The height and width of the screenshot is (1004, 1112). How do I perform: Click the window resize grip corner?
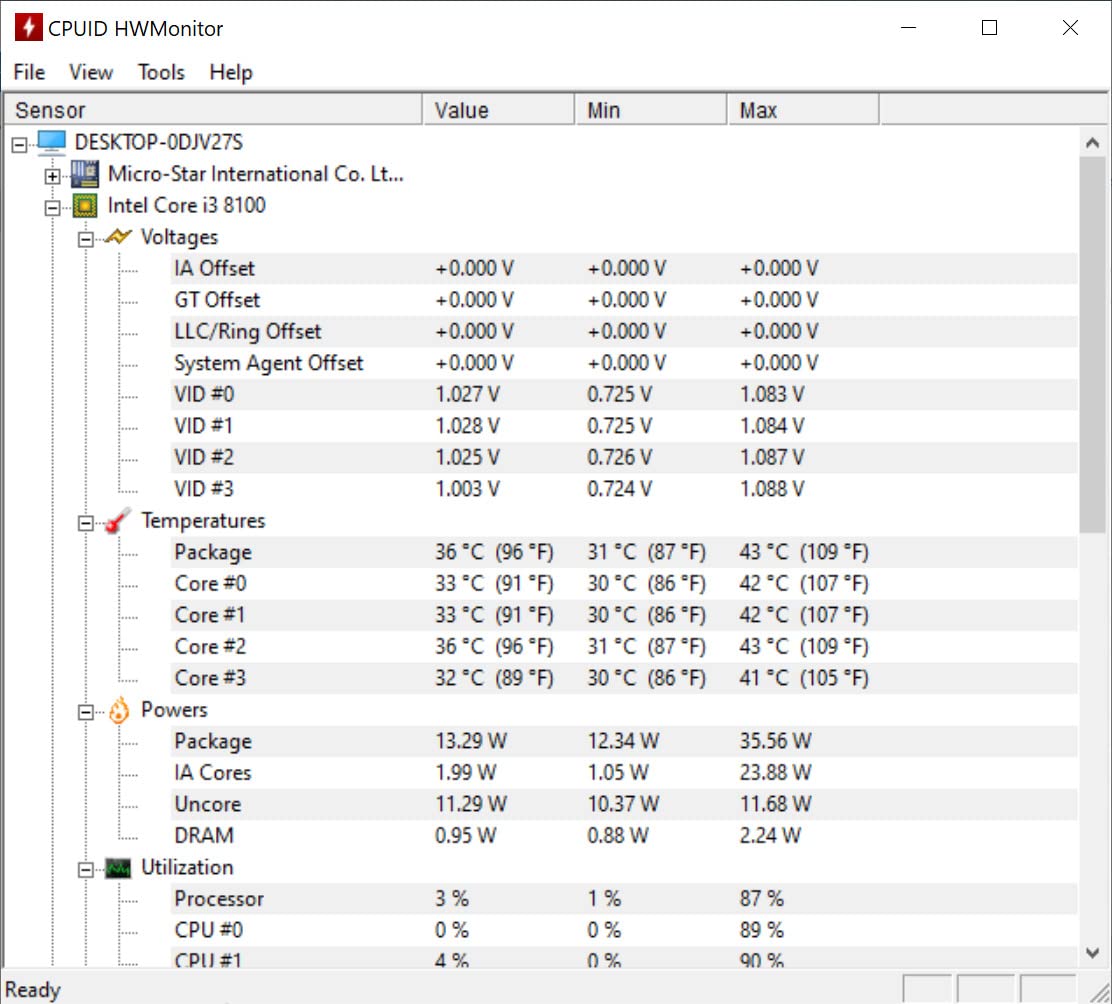[1100, 992]
